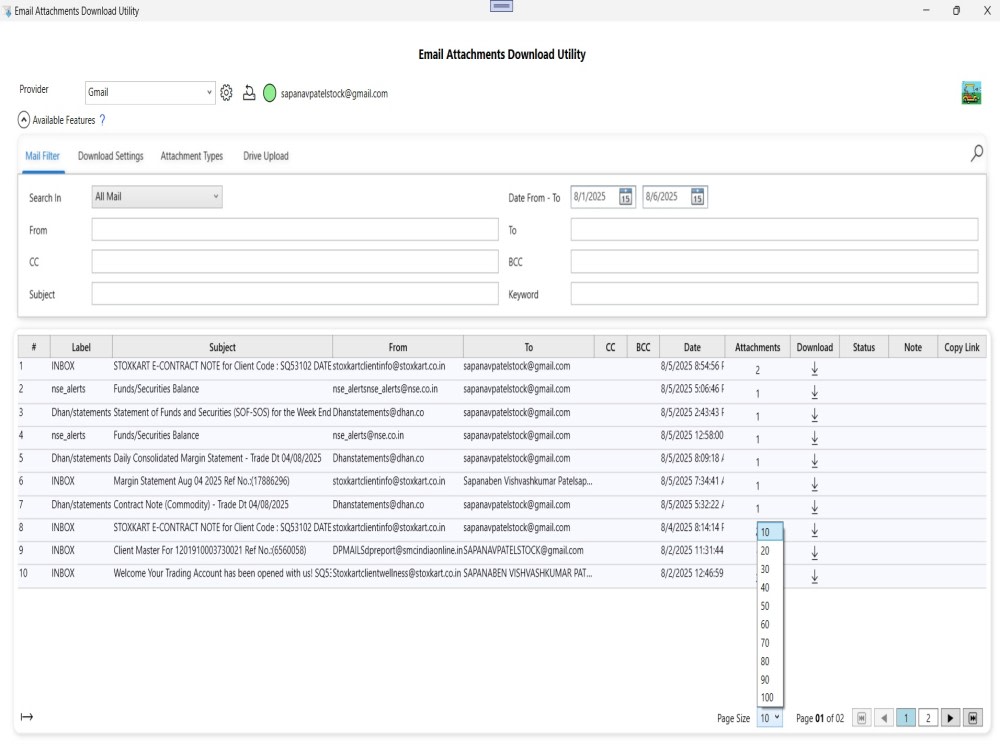Viewport: 1000px width, 750px height.
Task: Download attachment for row 8 dated 8/4/2025
Action: [814, 530]
